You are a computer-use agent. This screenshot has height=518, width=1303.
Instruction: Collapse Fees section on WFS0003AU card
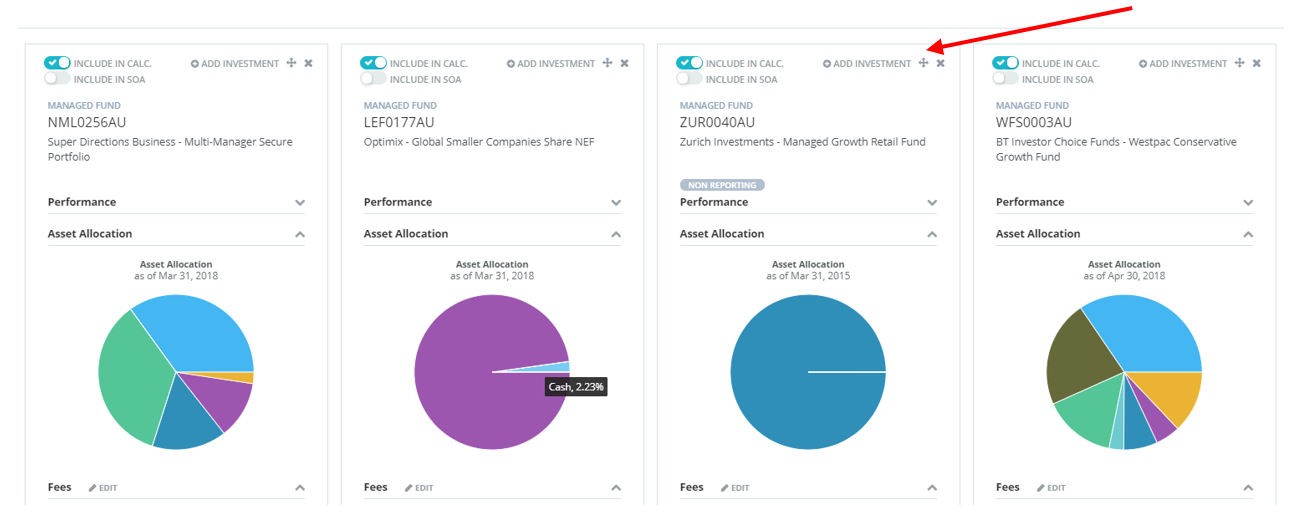1247,488
